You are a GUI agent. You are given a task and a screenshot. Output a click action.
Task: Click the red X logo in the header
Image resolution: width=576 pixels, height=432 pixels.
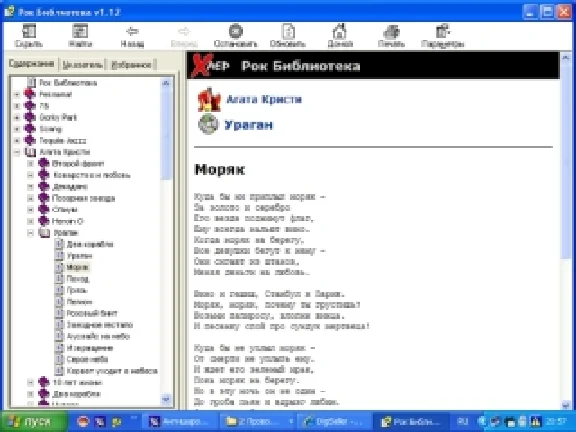(x=202, y=65)
